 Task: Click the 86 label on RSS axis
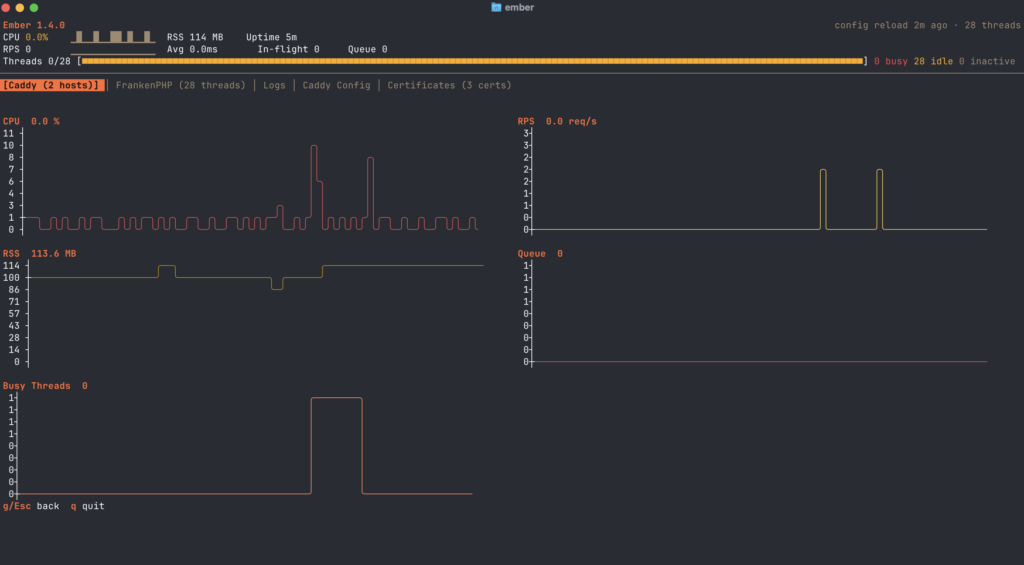(14, 289)
